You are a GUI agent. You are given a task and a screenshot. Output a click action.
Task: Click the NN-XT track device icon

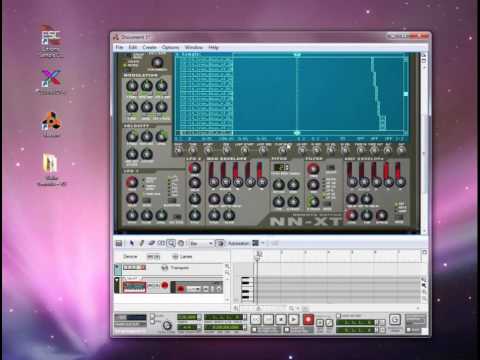134,287
